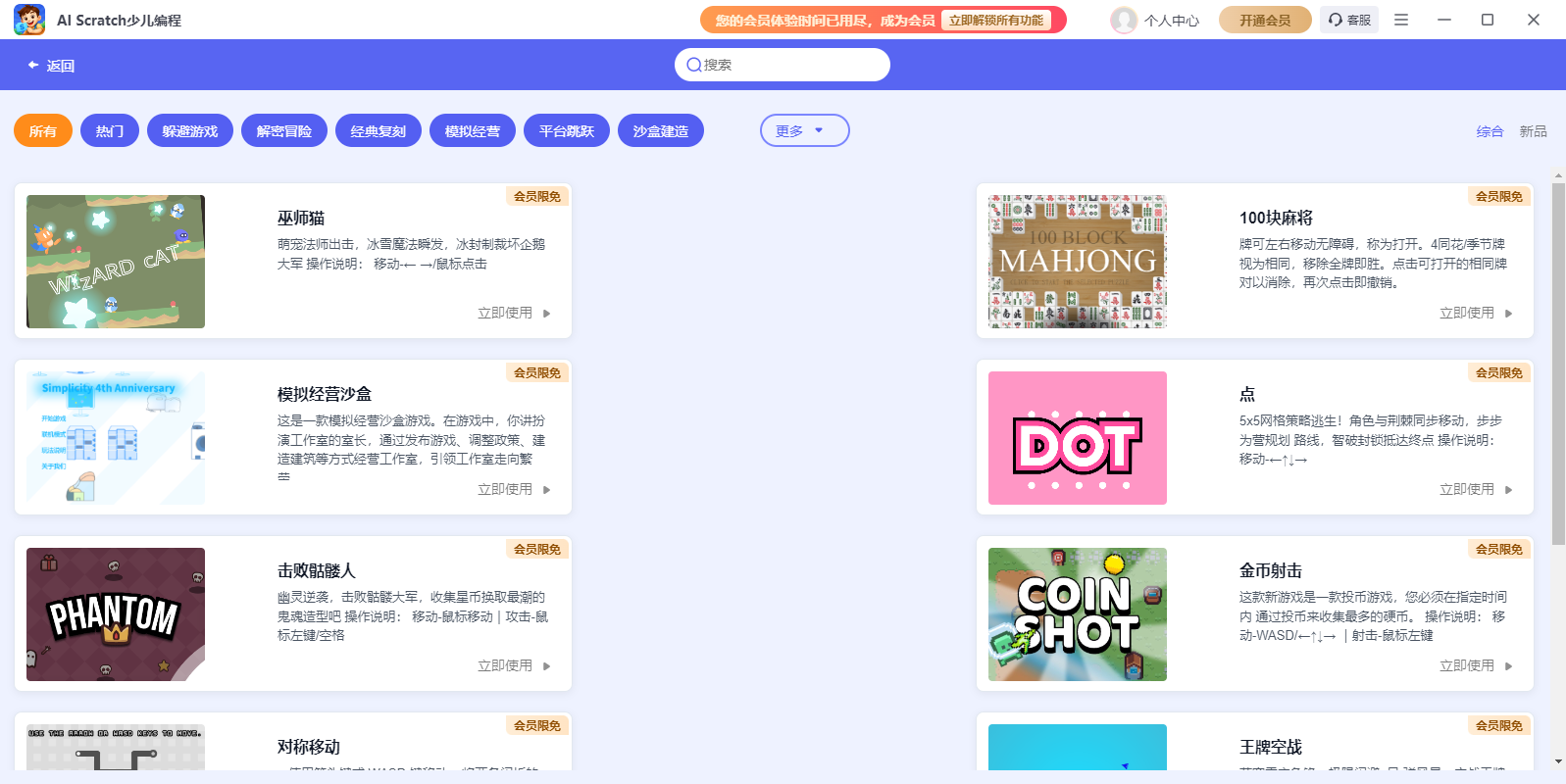Click the 立即解锁所有功能 button
The width and height of the screenshot is (1566, 784).
pos(996,20)
